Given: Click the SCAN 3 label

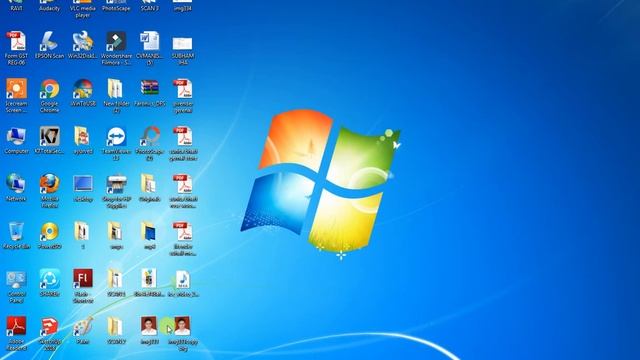Looking at the screenshot, I should pyautogui.click(x=149, y=8).
